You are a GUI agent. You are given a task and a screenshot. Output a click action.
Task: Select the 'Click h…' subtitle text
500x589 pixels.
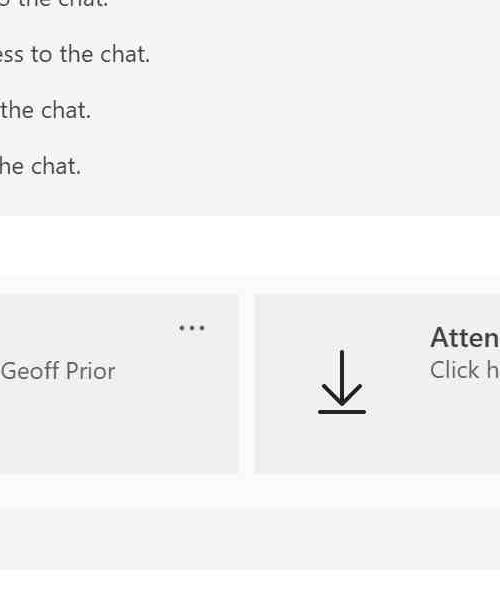(x=465, y=370)
